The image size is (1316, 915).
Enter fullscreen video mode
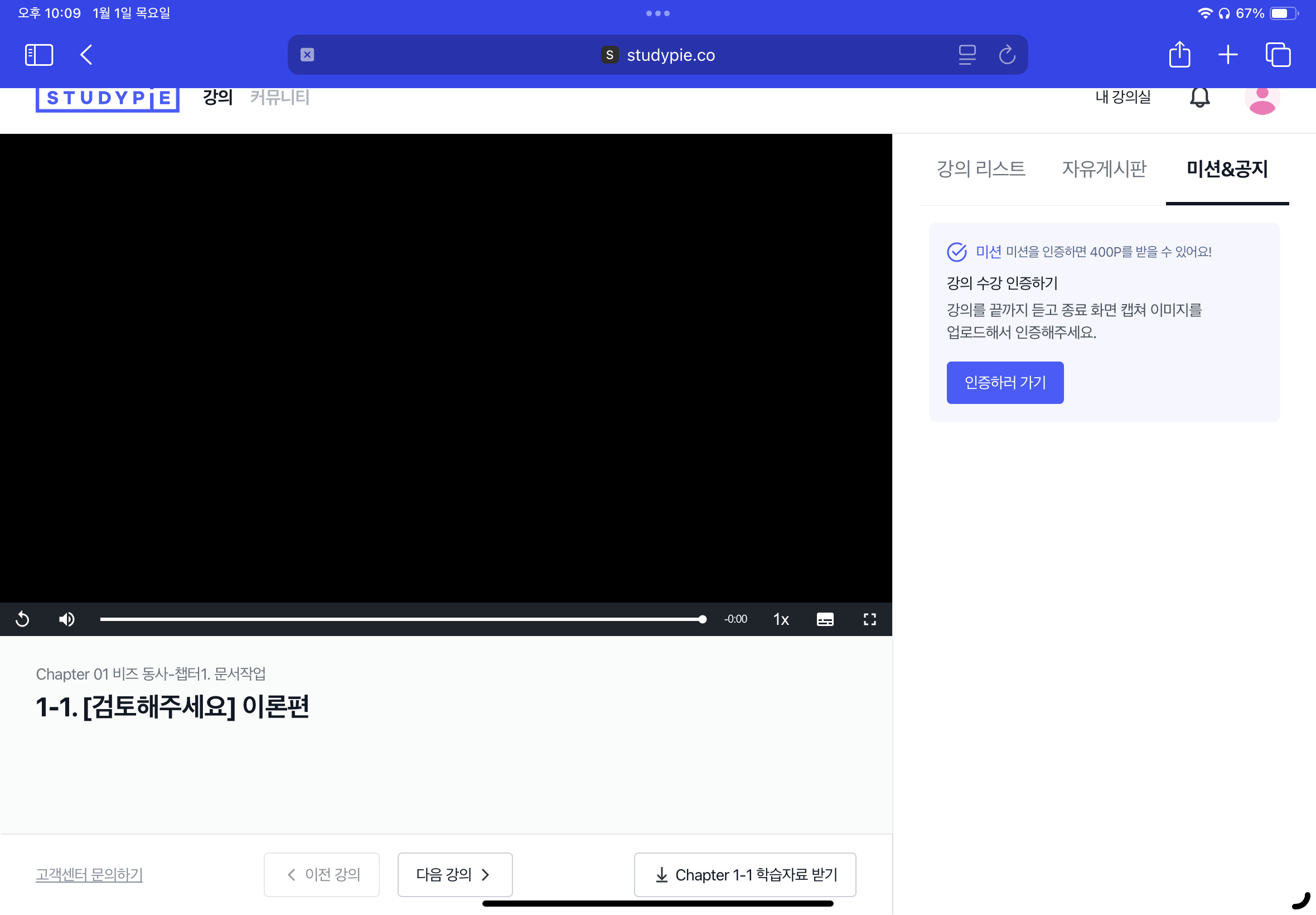(x=869, y=619)
